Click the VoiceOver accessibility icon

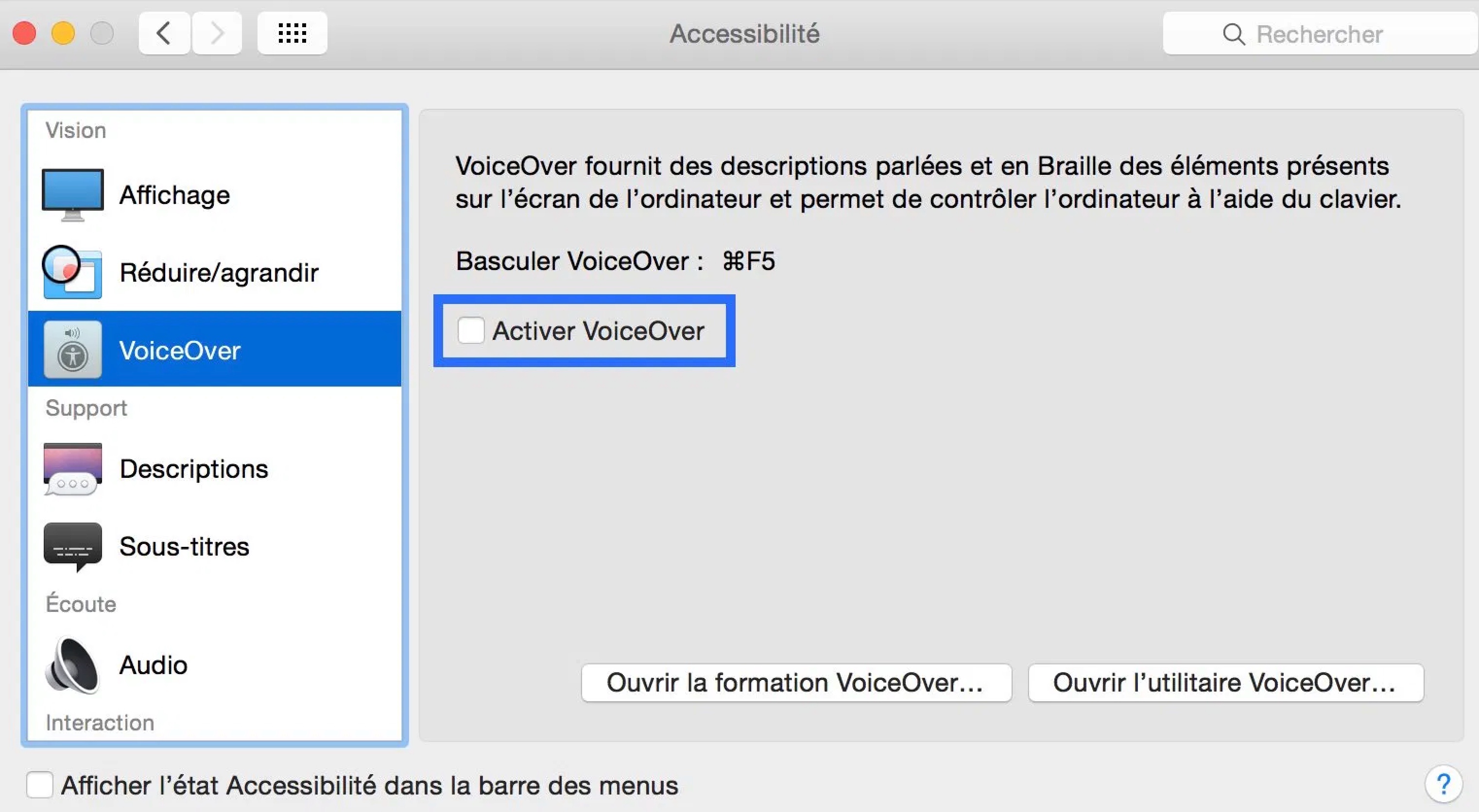click(72, 350)
